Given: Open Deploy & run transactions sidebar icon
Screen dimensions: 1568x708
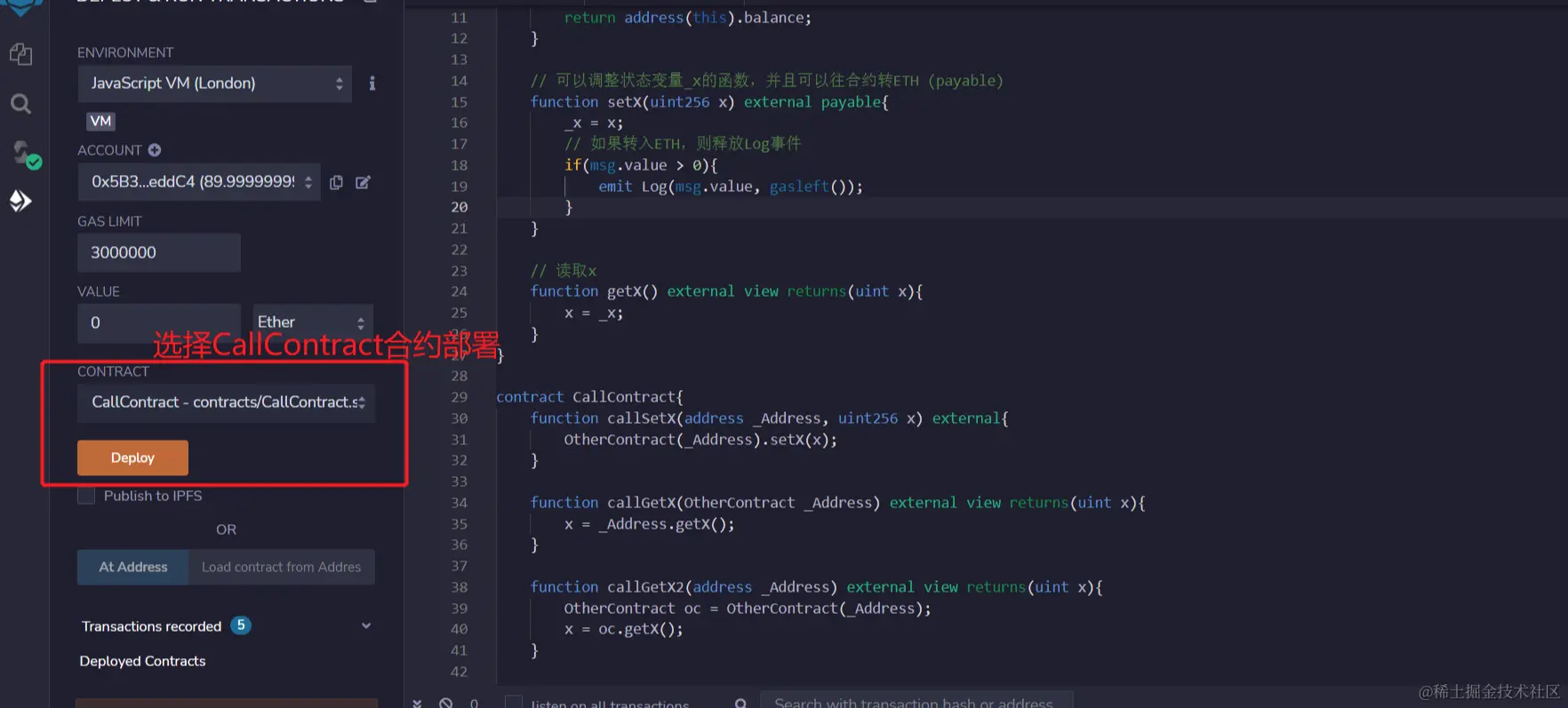Looking at the screenshot, I should (20, 201).
